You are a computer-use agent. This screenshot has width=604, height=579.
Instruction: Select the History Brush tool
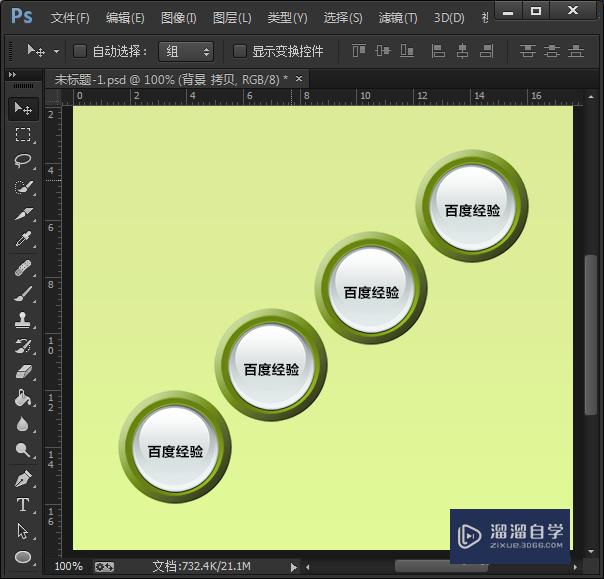(x=23, y=346)
